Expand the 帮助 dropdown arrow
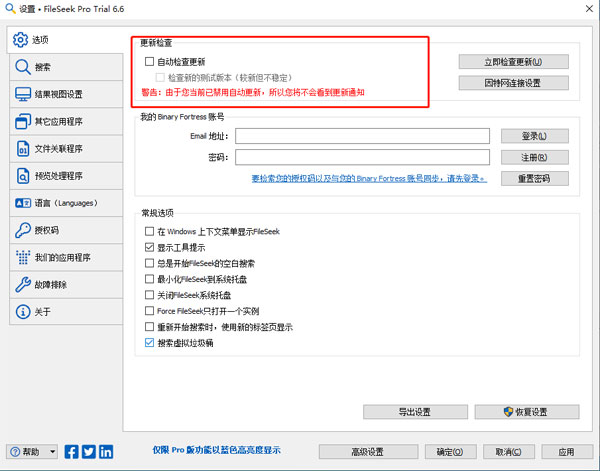 pos(52,452)
